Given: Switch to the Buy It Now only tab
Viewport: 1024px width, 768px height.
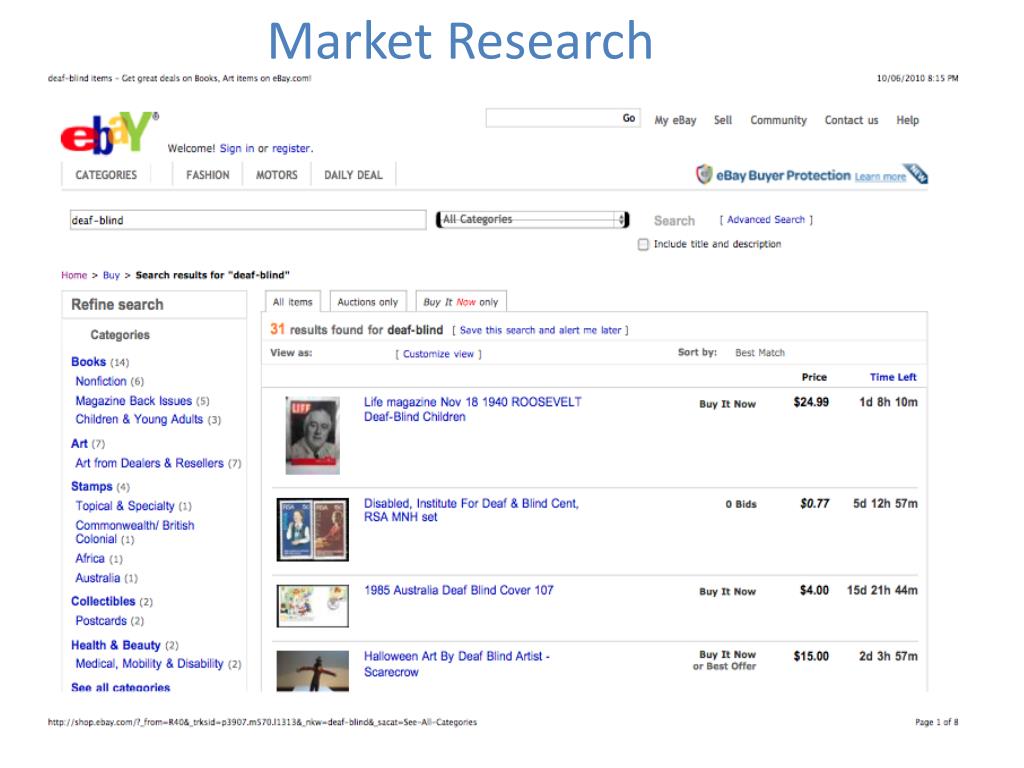Looking at the screenshot, I should click(x=460, y=302).
